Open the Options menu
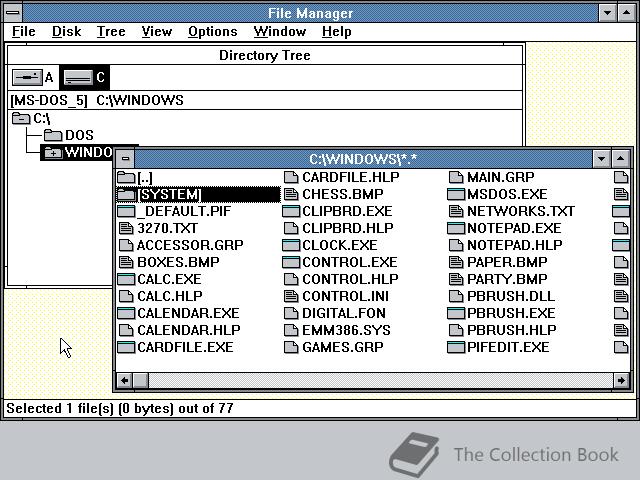This screenshot has width=640, height=480. tap(213, 31)
